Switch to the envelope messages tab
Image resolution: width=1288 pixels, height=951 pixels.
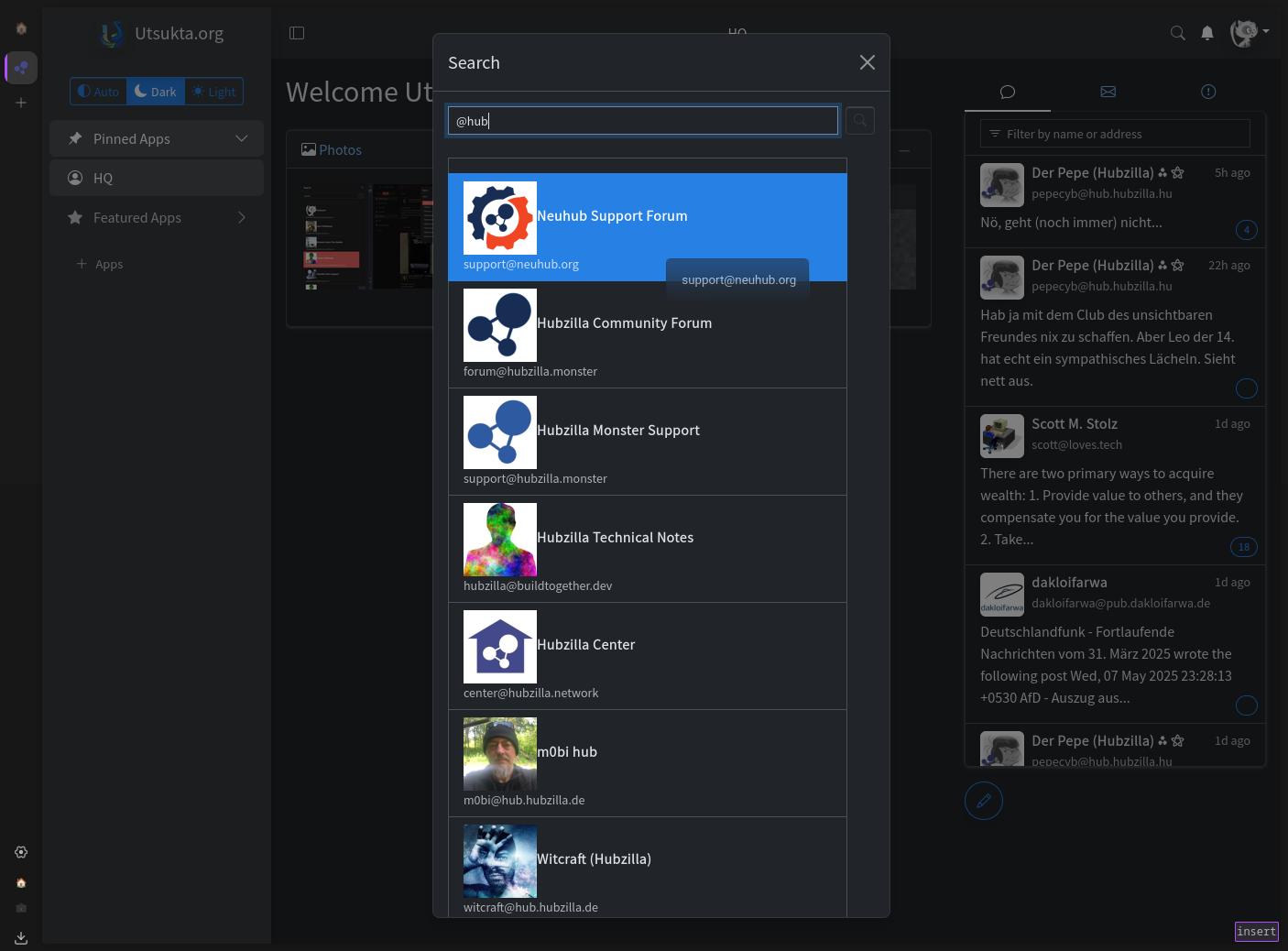point(1108,92)
